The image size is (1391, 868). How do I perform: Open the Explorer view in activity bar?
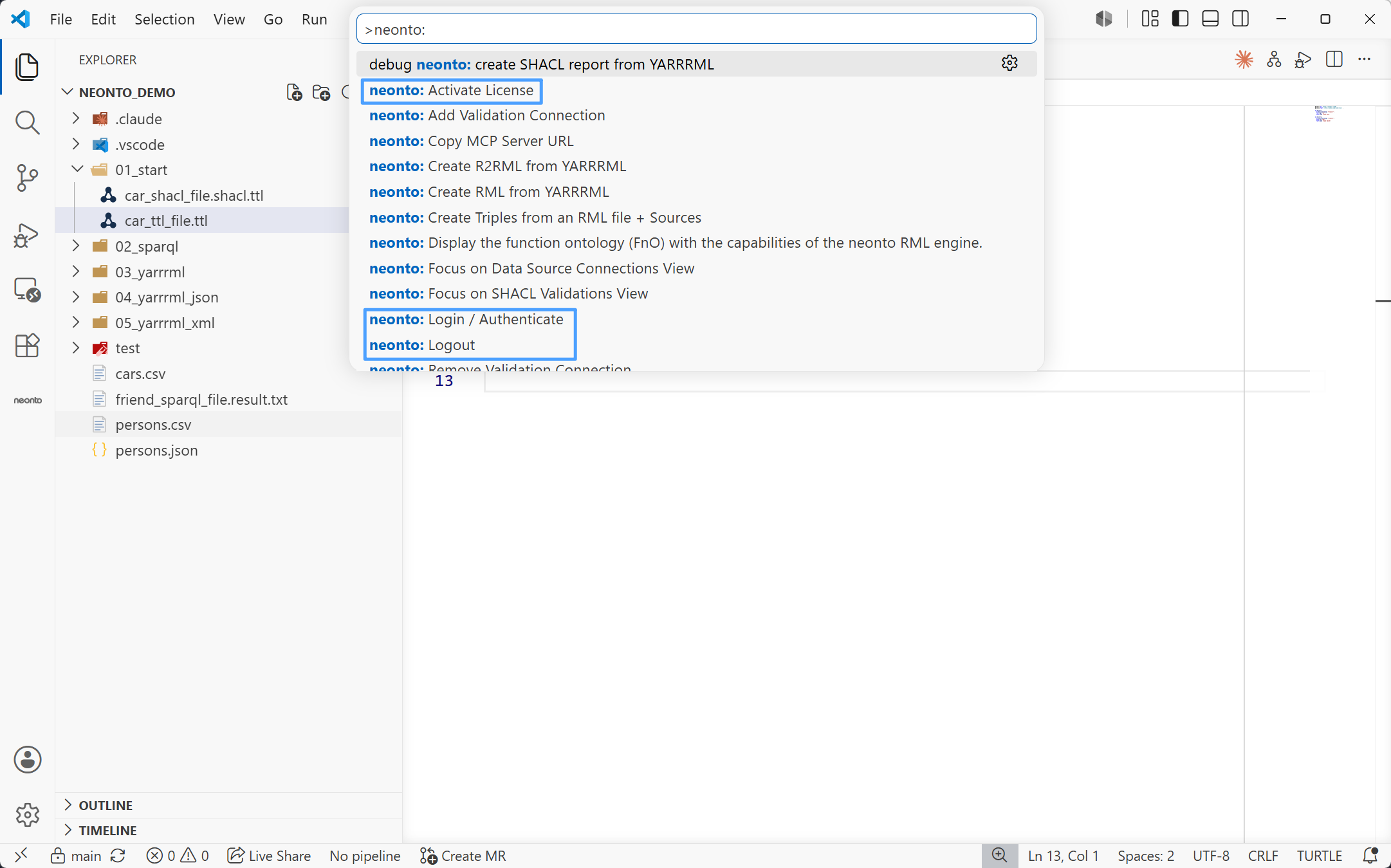[x=27, y=67]
